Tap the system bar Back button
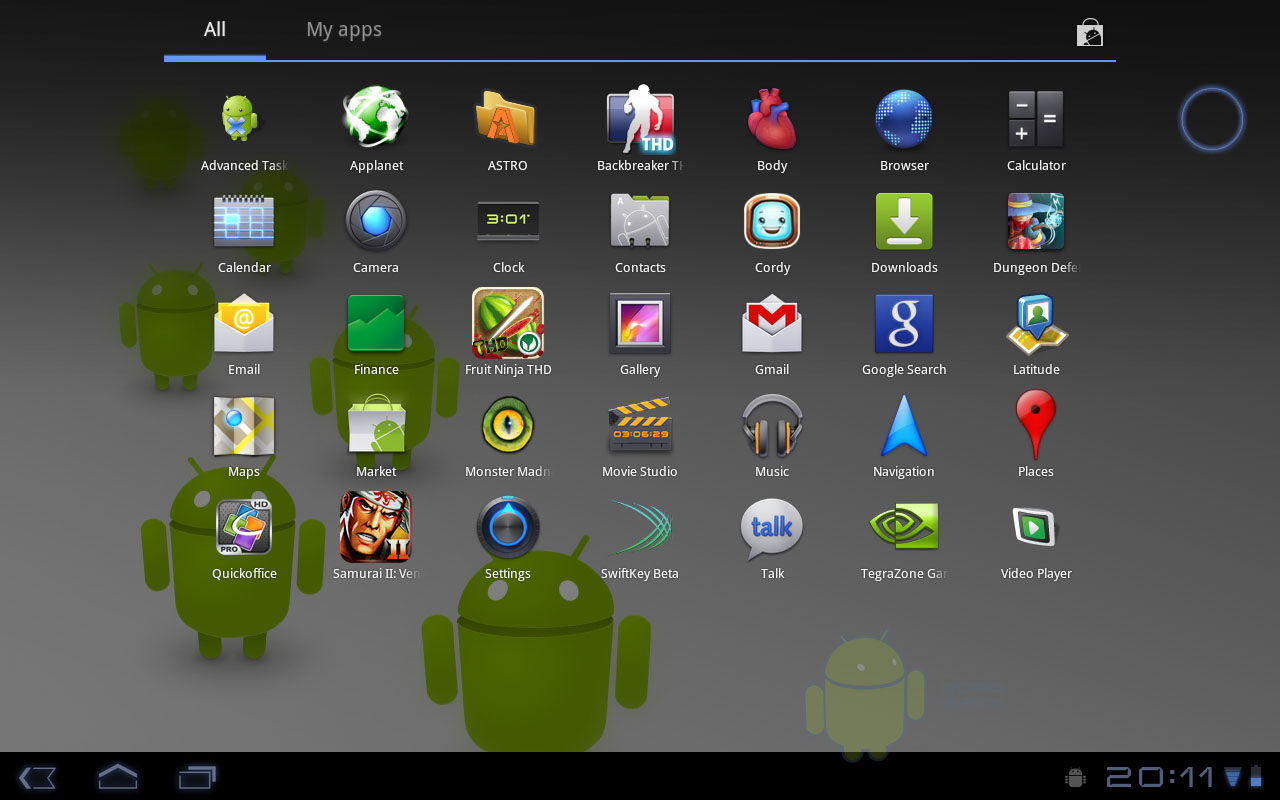The image size is (1280, 800). pyautogui.click(x=37, y=777)
